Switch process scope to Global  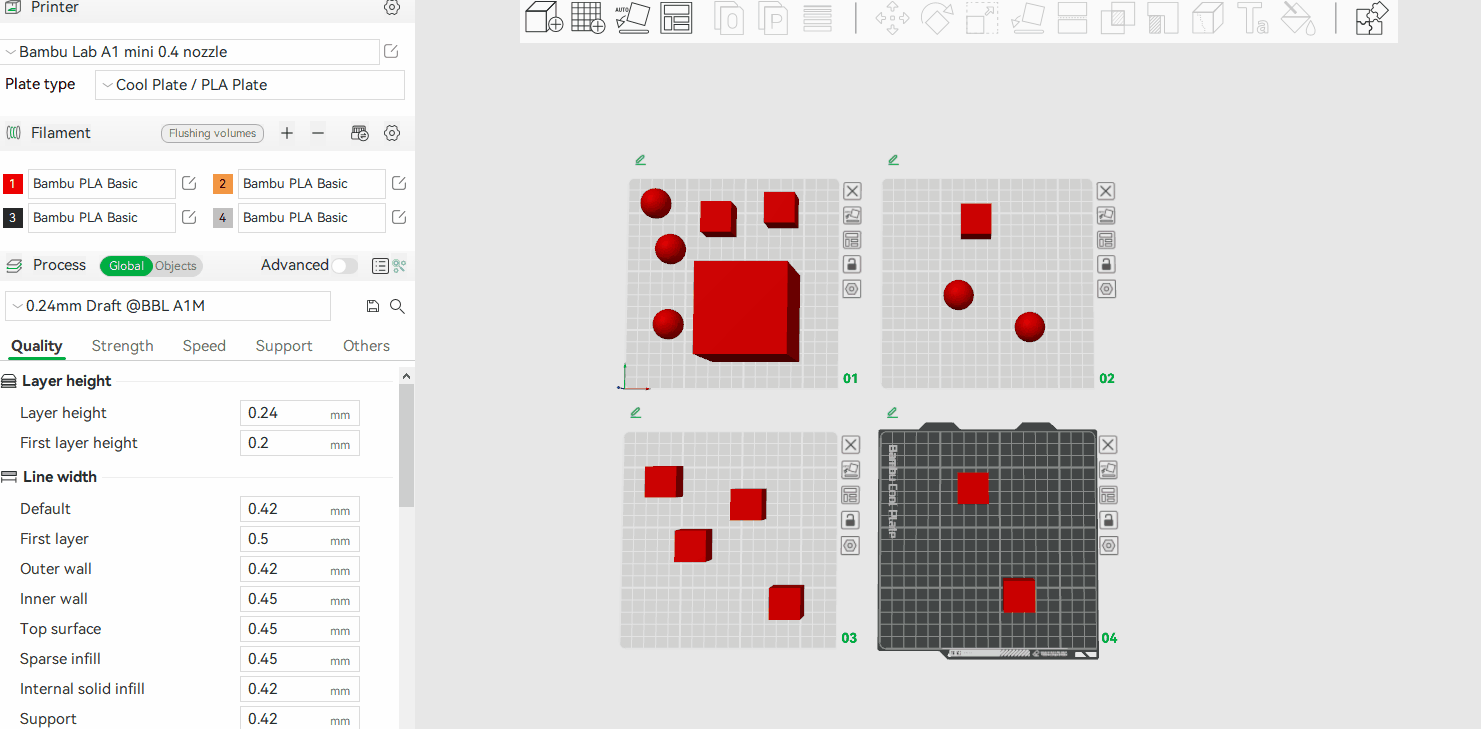coord(126,266)
